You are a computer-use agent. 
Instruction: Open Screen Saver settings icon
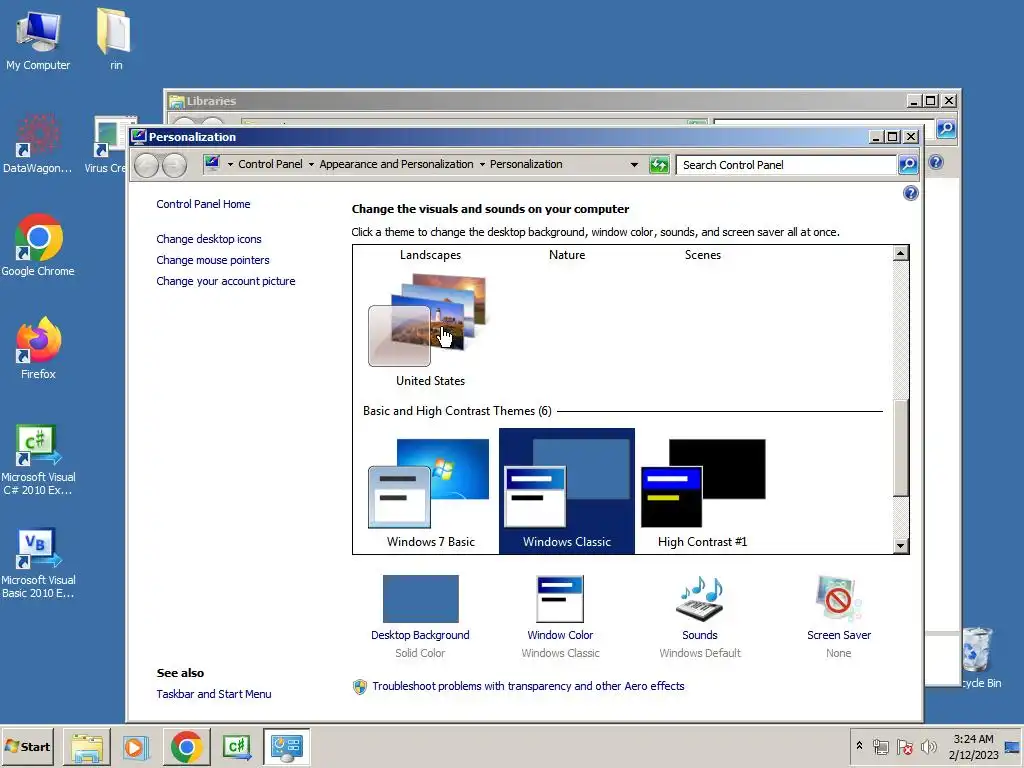(x=839, y=599)
